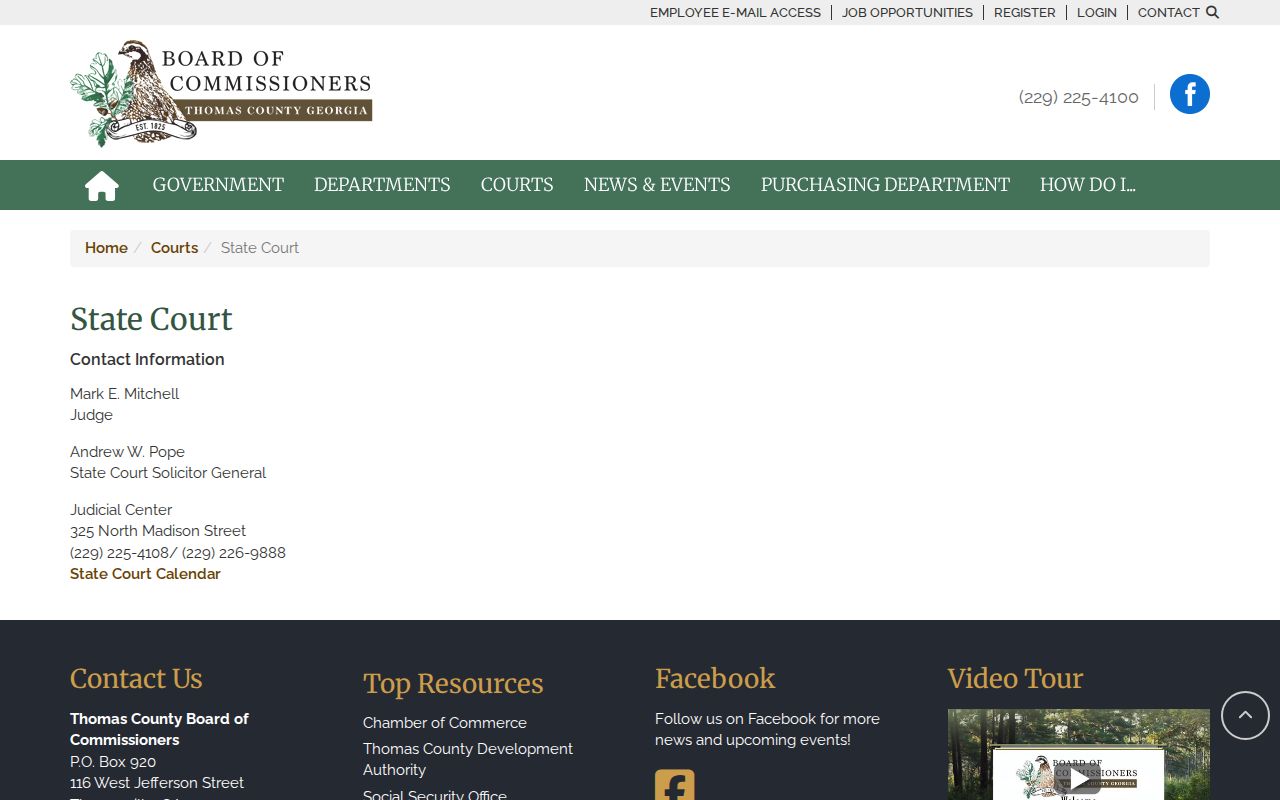Open the State Court Calendar link
The height and width of the screenshot is (800, 1280).
[145, 574]
